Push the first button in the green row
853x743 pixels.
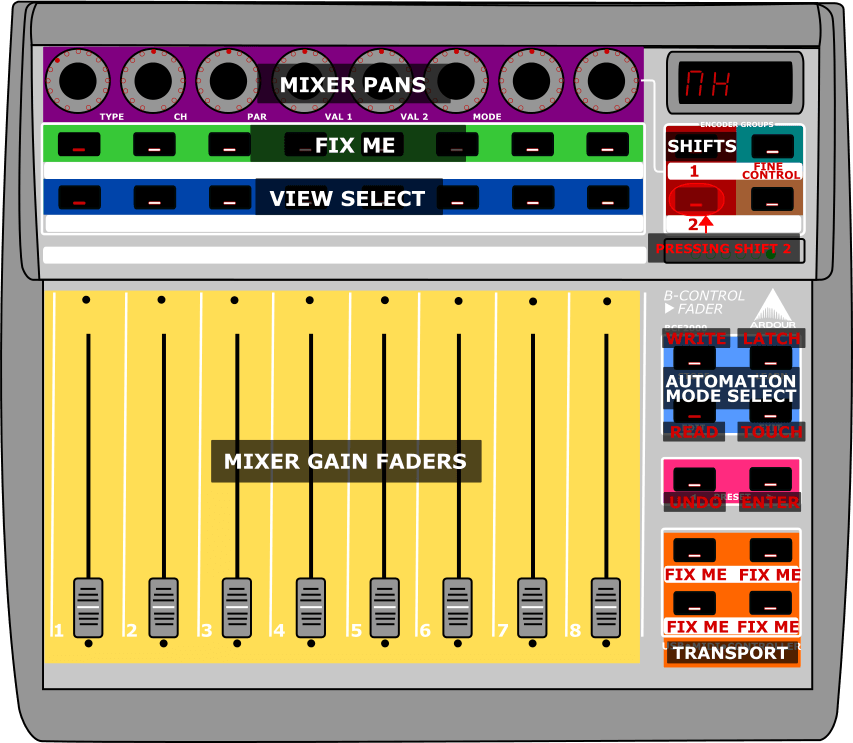79,144
